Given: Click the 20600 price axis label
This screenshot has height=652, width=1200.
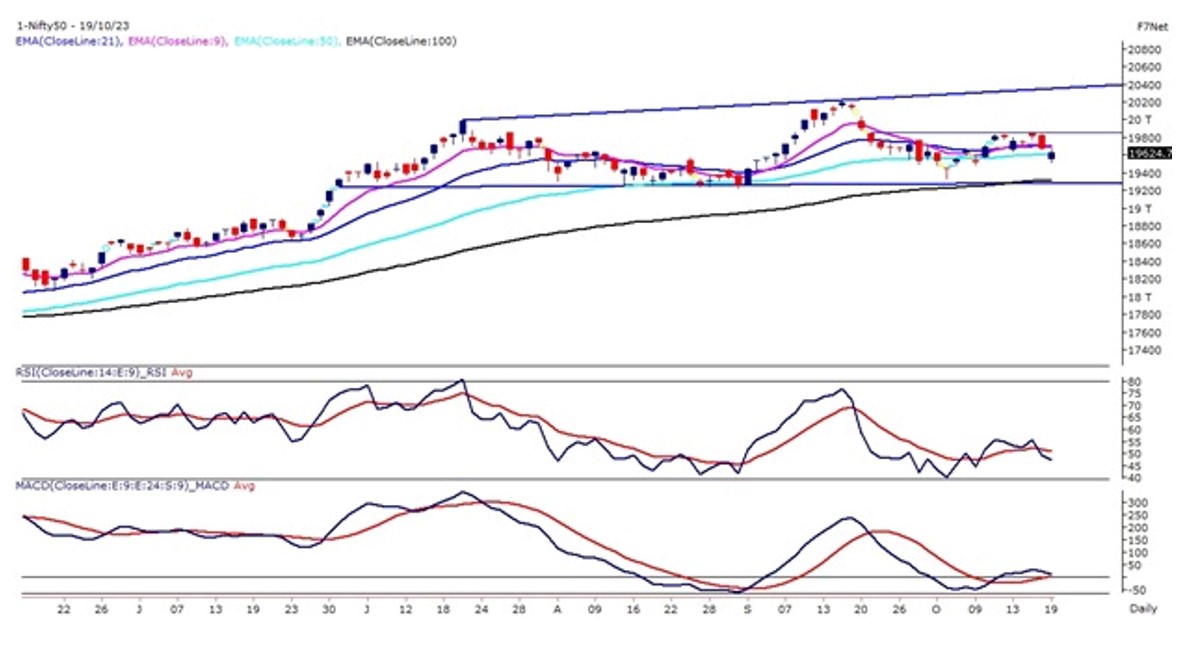Looking at the screenshot, I should [1146, 67].
